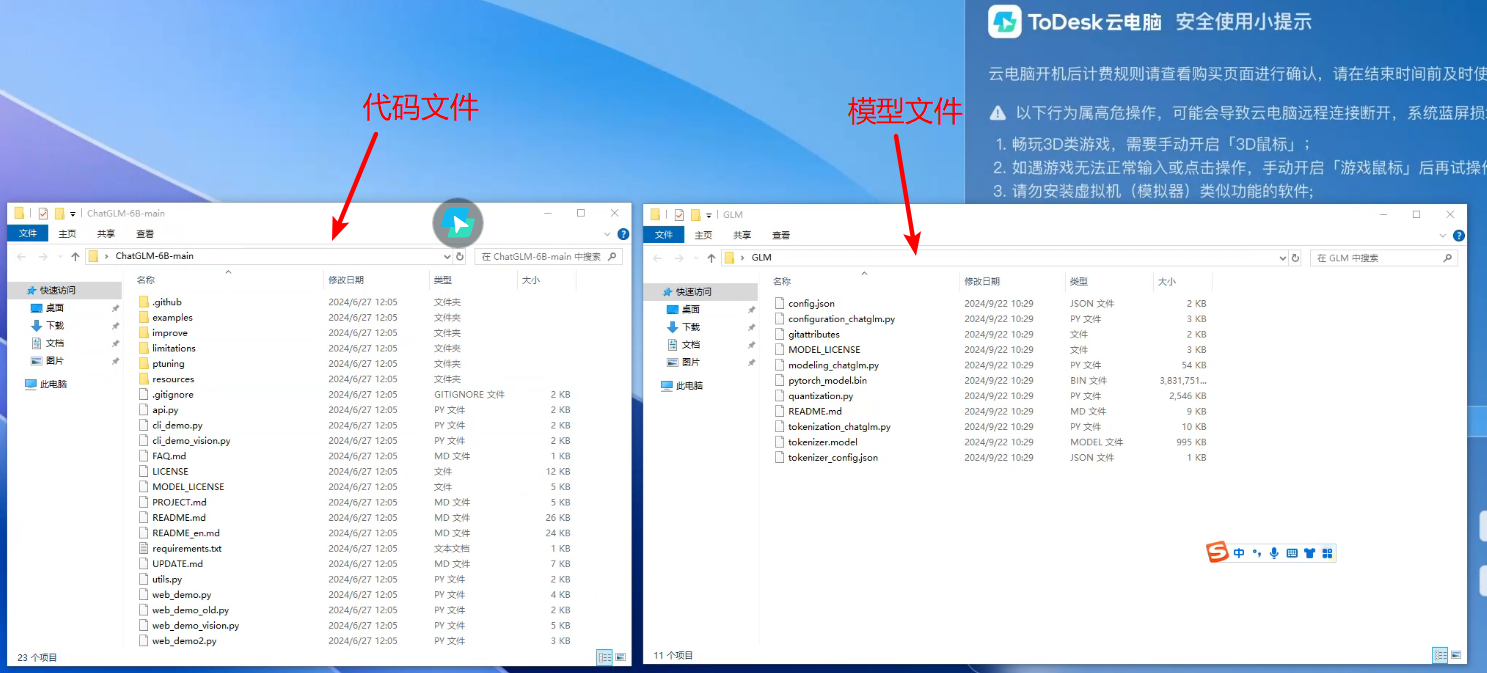Go up one level in GLM window

pyautogui.click(x=711, y=258)
